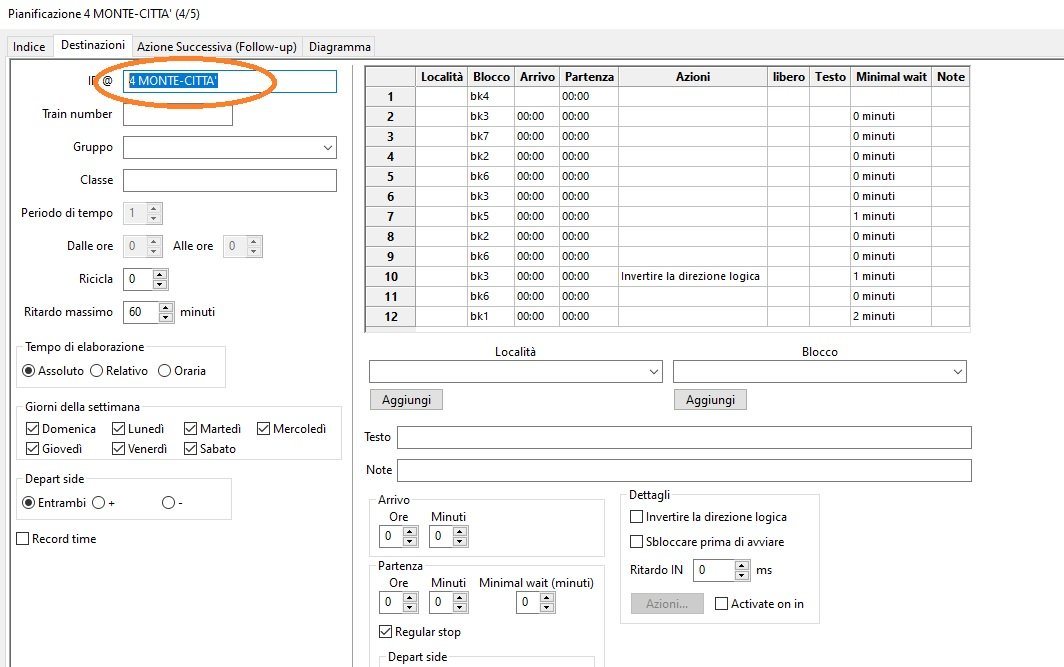Toggle the Sabato checkbox

click(x=191, y=449)
